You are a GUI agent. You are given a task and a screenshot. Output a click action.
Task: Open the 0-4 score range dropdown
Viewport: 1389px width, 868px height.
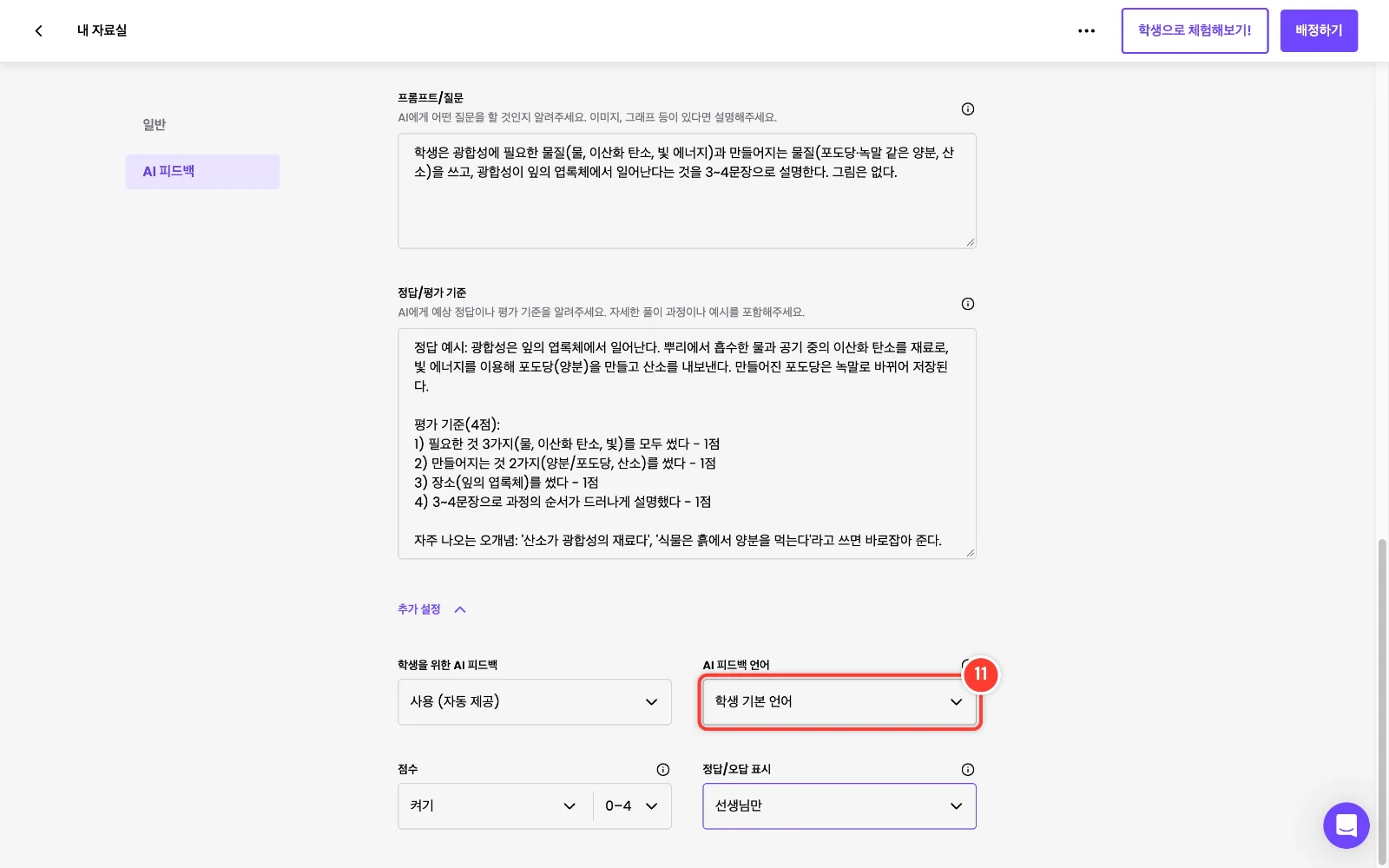click(x=632, y=806)
